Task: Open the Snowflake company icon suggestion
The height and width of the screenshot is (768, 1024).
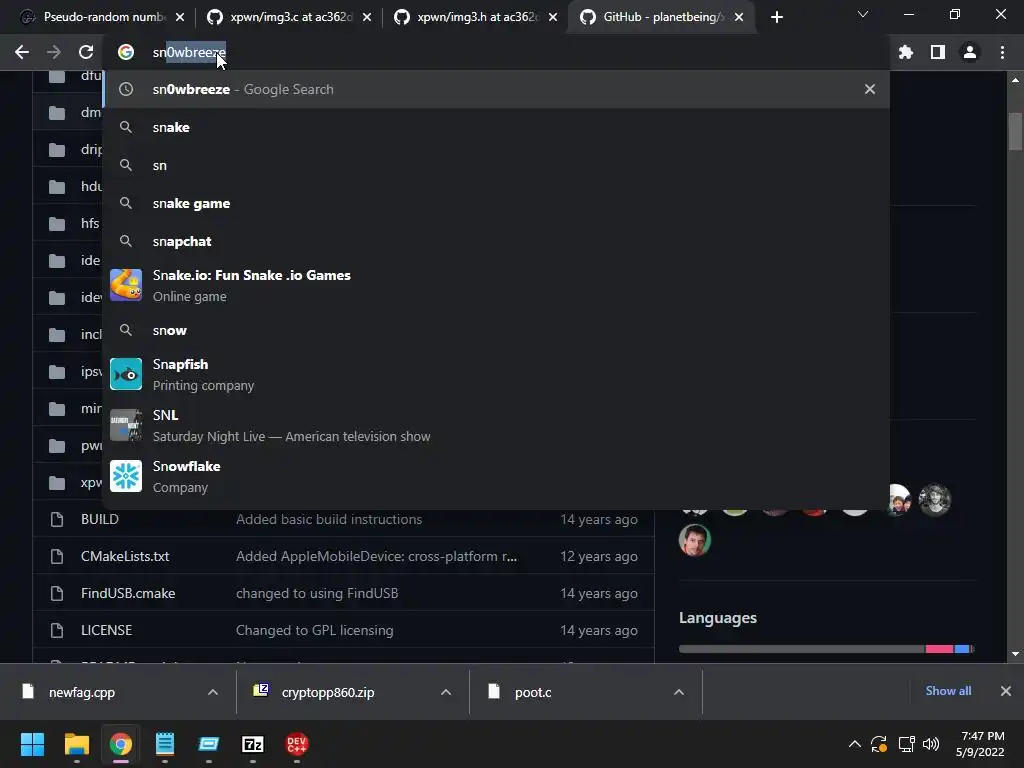Action: (x=126, y=476)
